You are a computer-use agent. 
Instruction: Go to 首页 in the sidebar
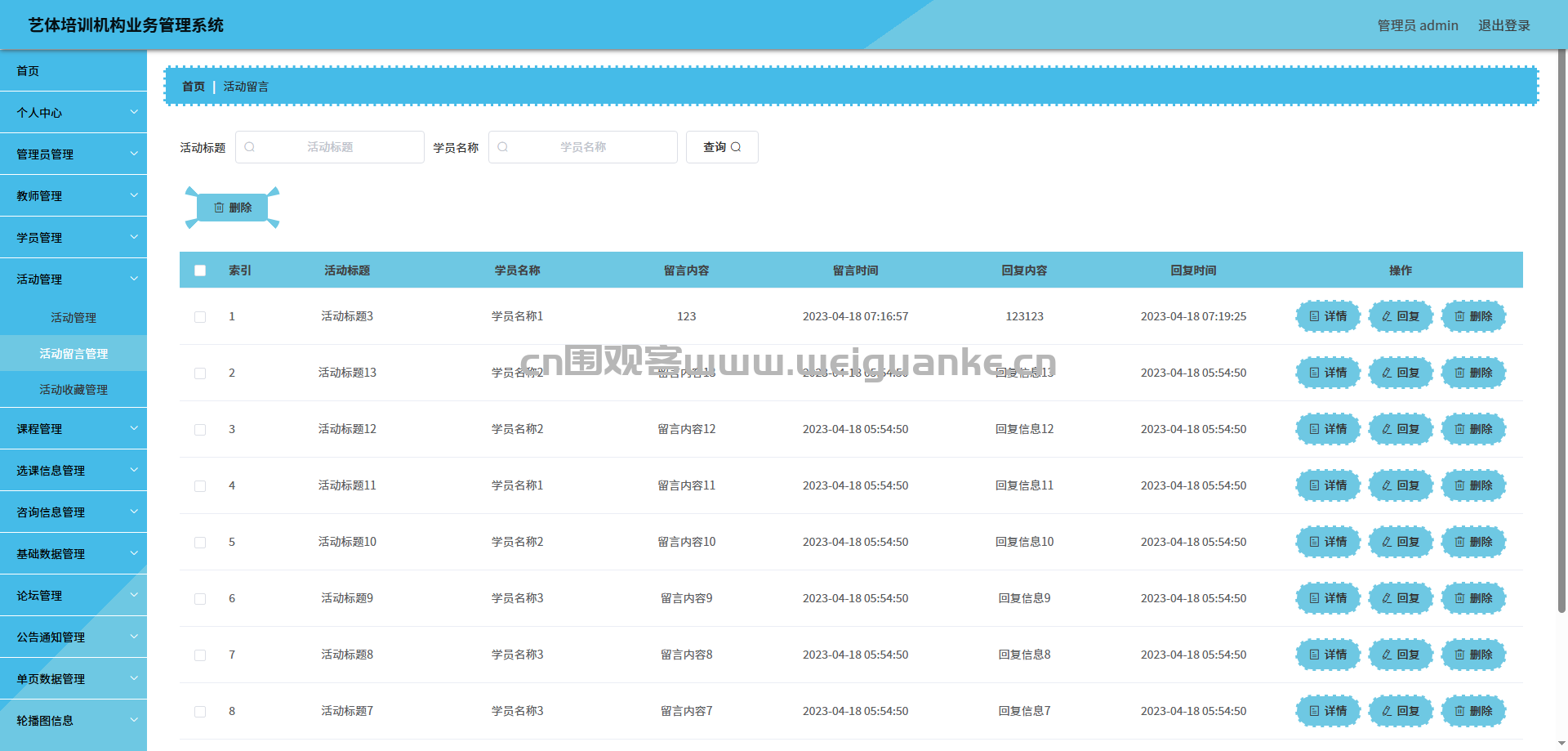[x=73, y=71]
